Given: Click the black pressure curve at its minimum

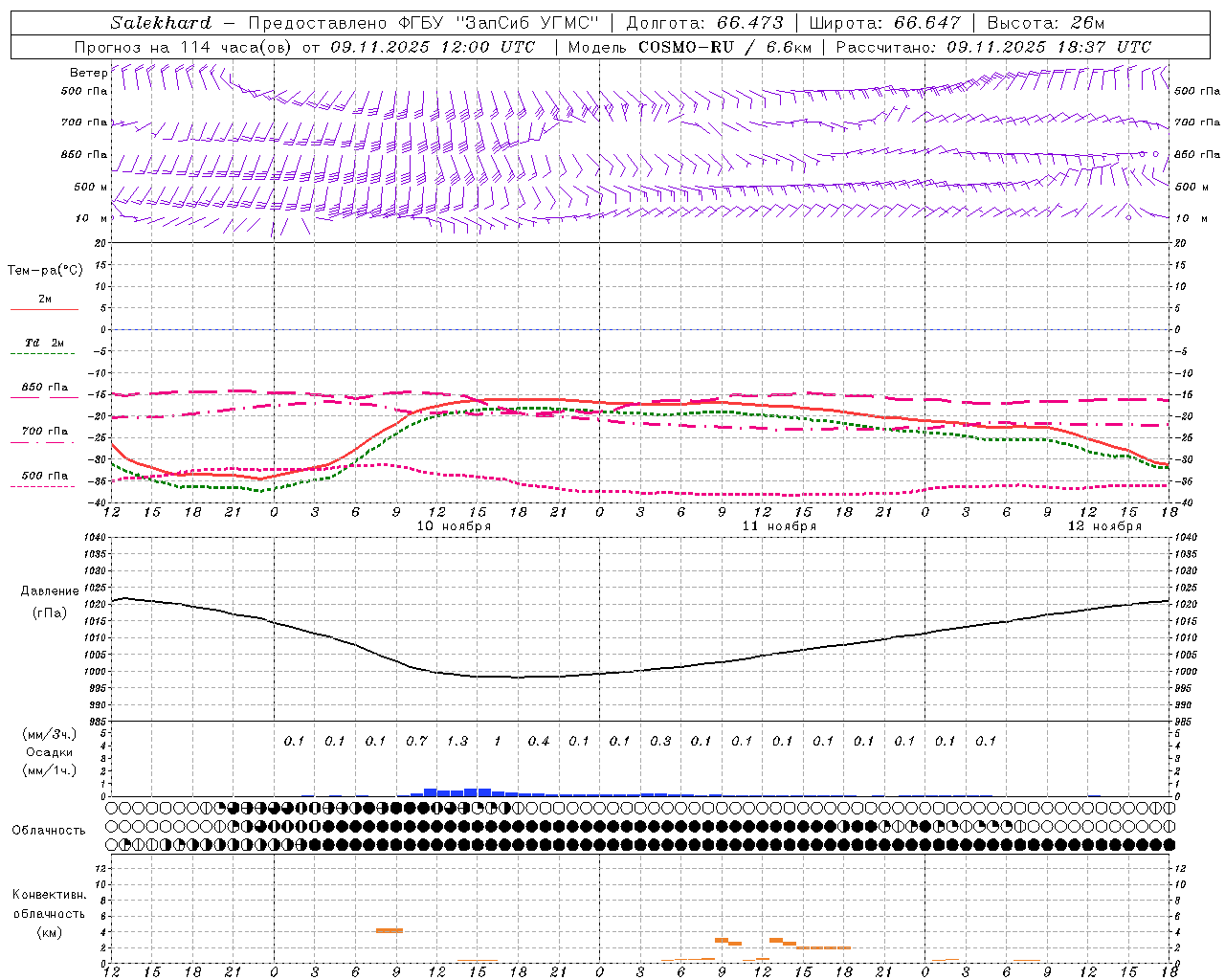Looking at the screenshot, I should [x=518, y=677].
